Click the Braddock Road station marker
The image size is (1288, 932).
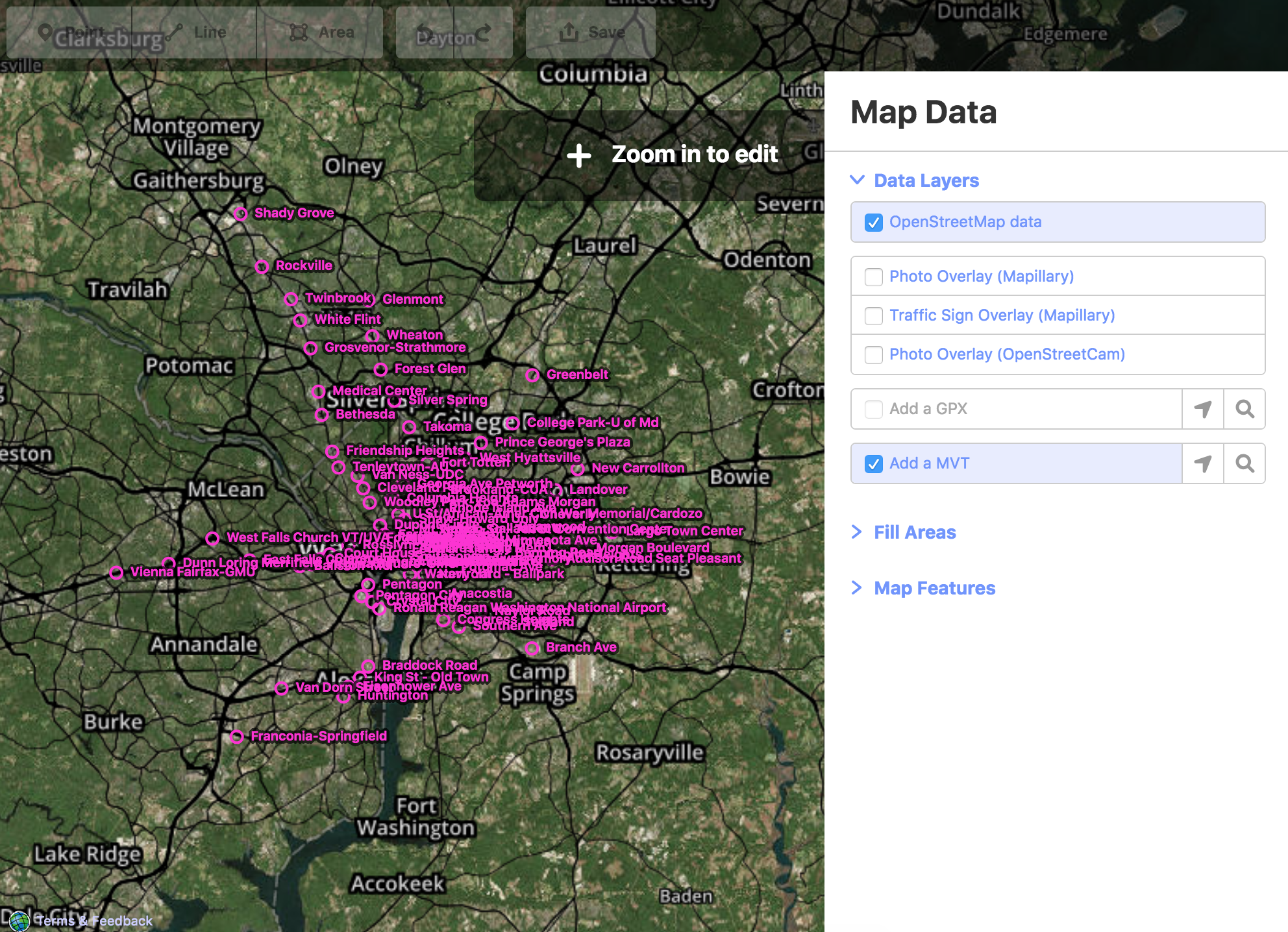[x=369, y=667]
